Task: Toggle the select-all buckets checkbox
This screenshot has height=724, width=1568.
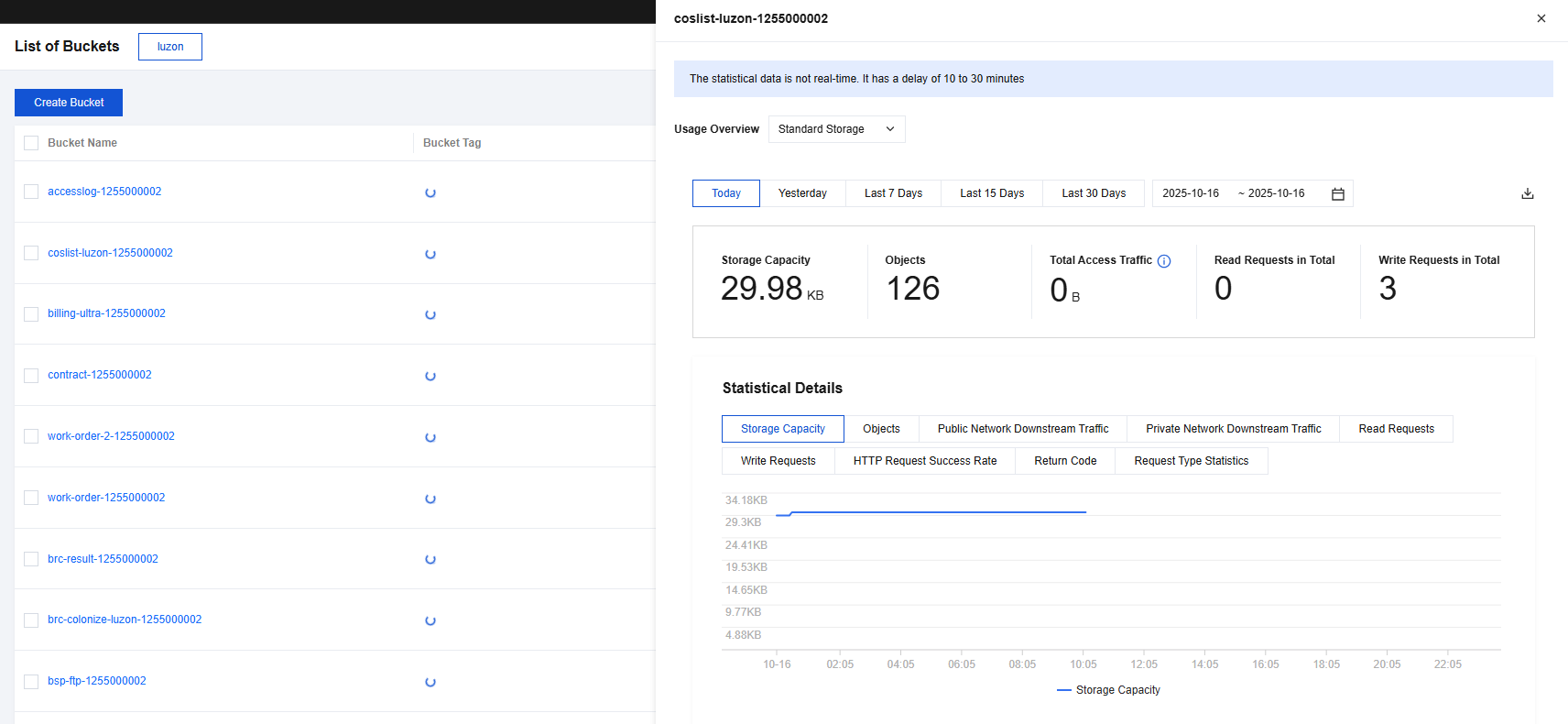Action: click(31, 143)
